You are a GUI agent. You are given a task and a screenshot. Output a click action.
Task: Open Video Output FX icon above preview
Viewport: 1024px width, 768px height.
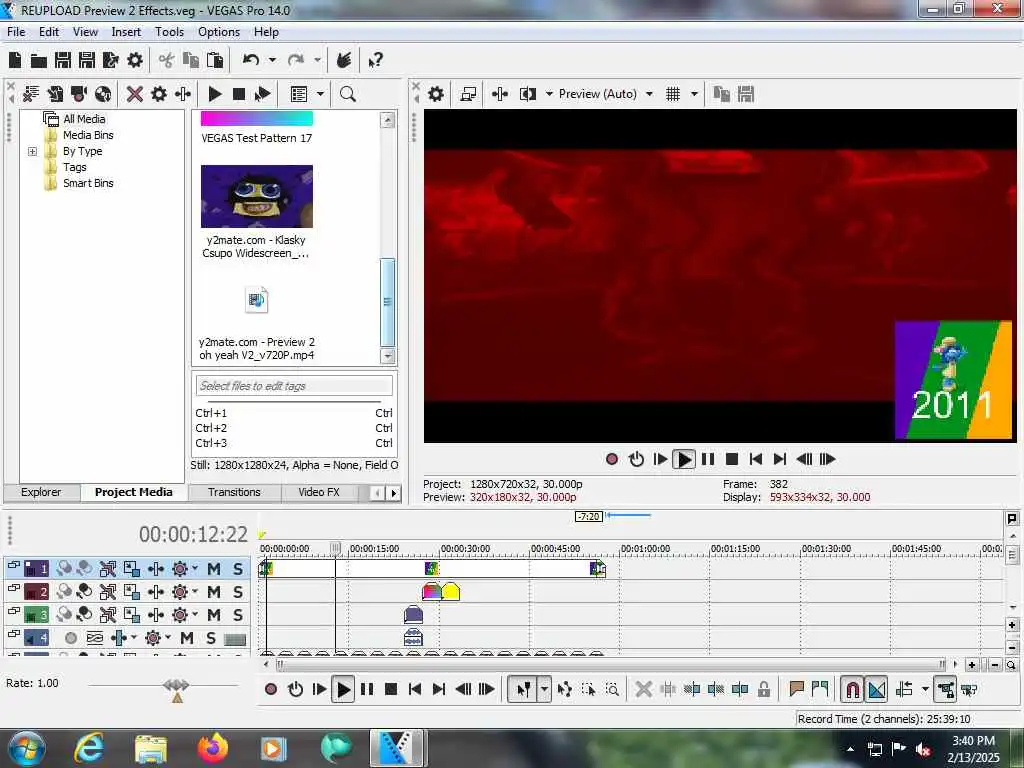pyautogui.click(x=500, y=94)
